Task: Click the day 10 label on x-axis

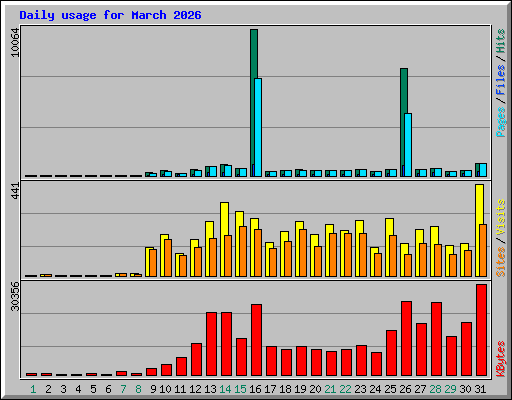Action: coord(165,389)
